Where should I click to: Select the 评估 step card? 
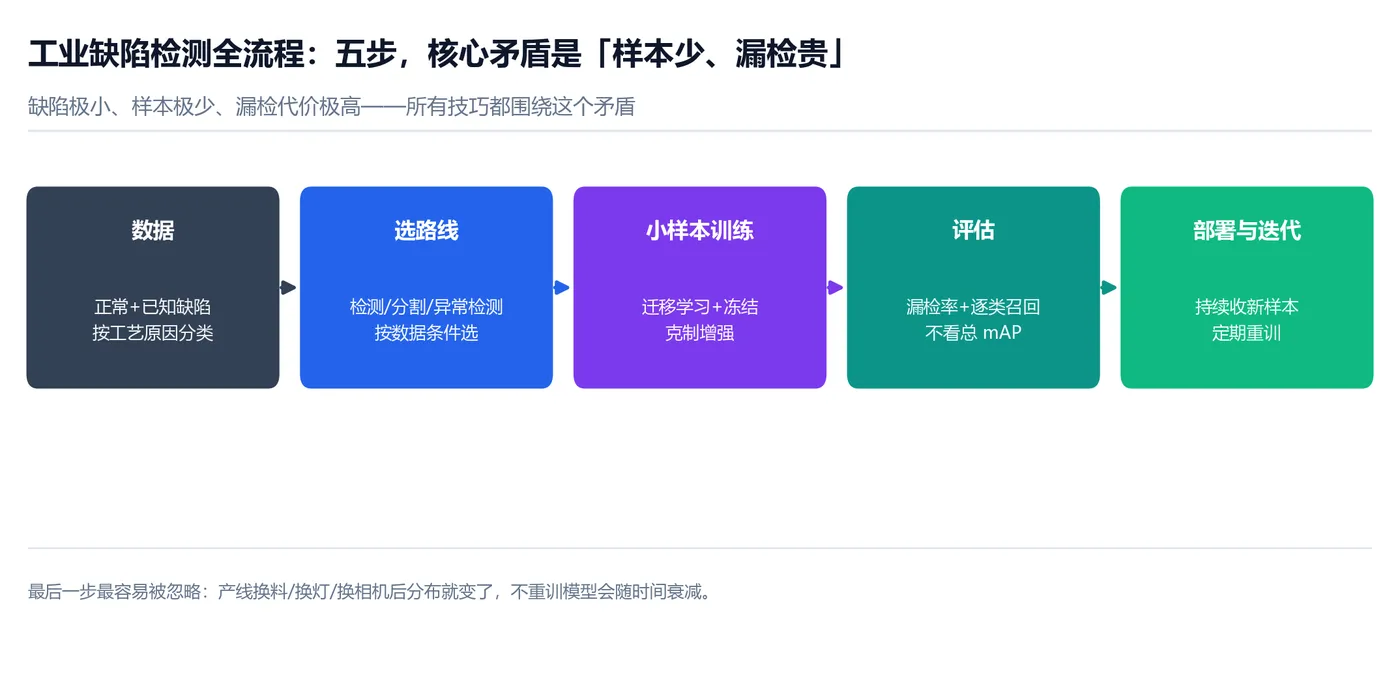(x=973, y=287)
